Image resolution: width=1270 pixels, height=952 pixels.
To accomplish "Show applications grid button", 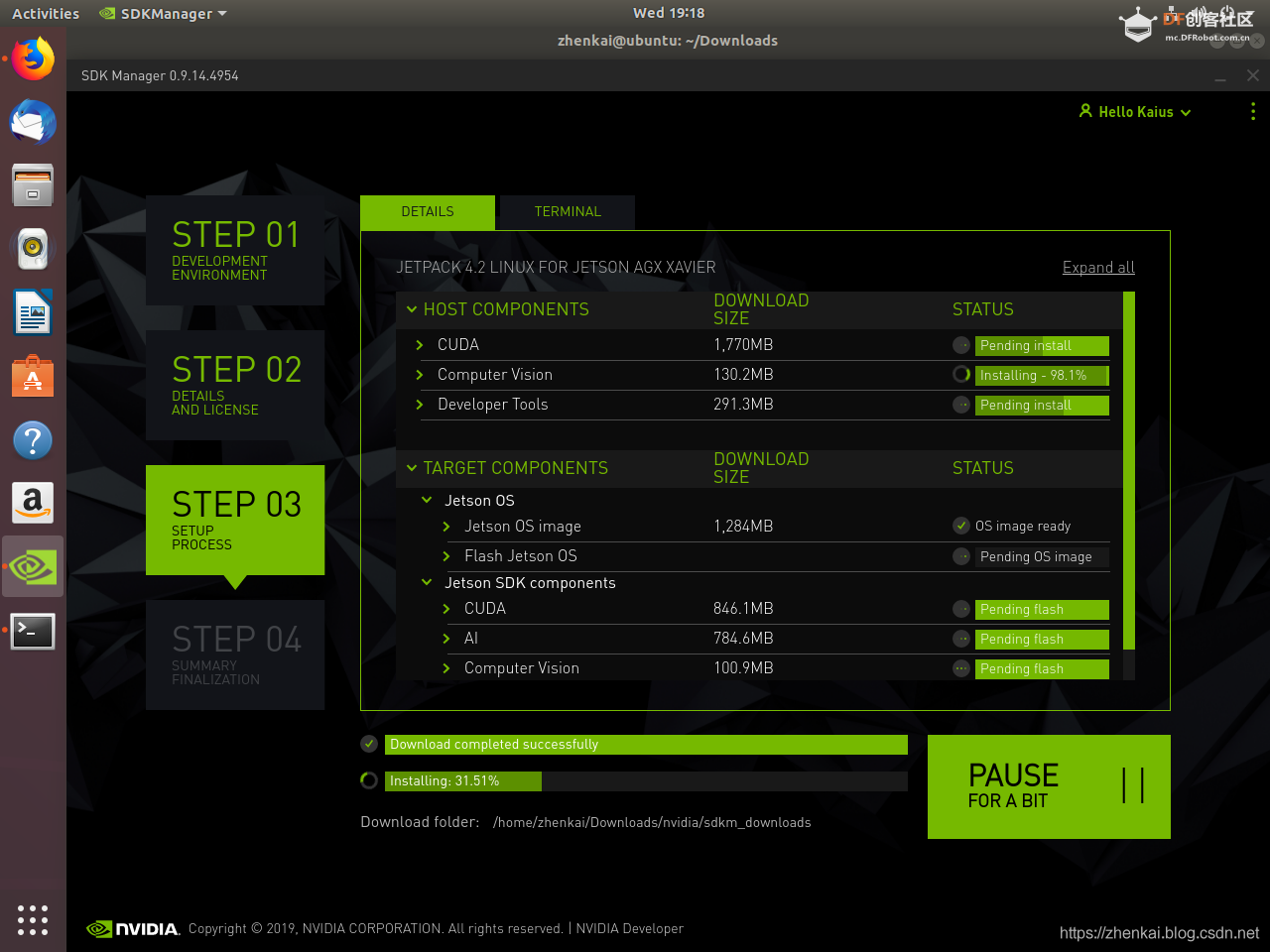I will point(33,919).
